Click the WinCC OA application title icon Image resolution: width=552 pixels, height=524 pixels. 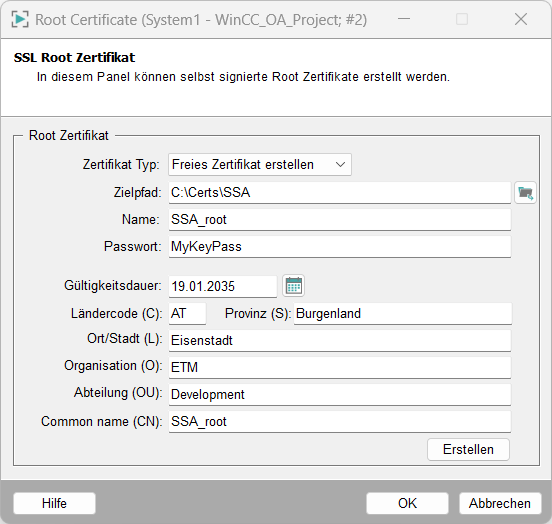[20, 19]
